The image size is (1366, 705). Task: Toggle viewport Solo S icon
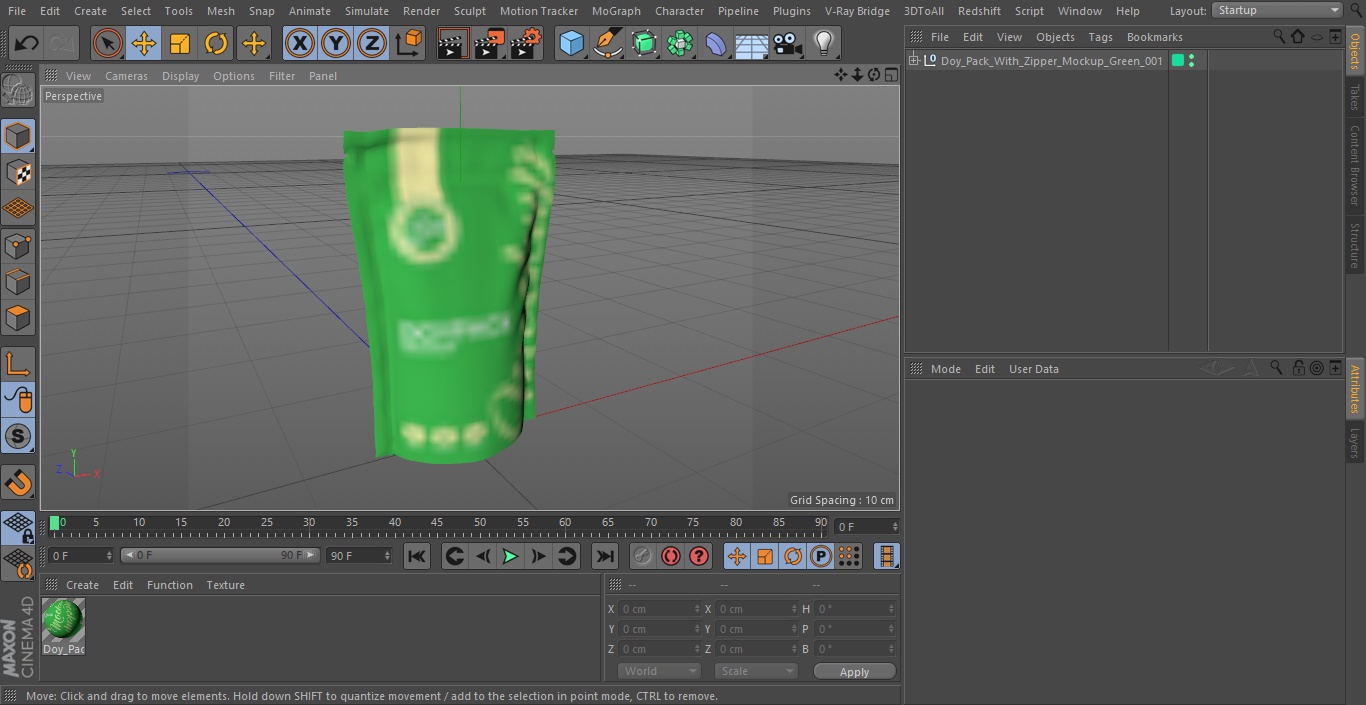(18, 437)
